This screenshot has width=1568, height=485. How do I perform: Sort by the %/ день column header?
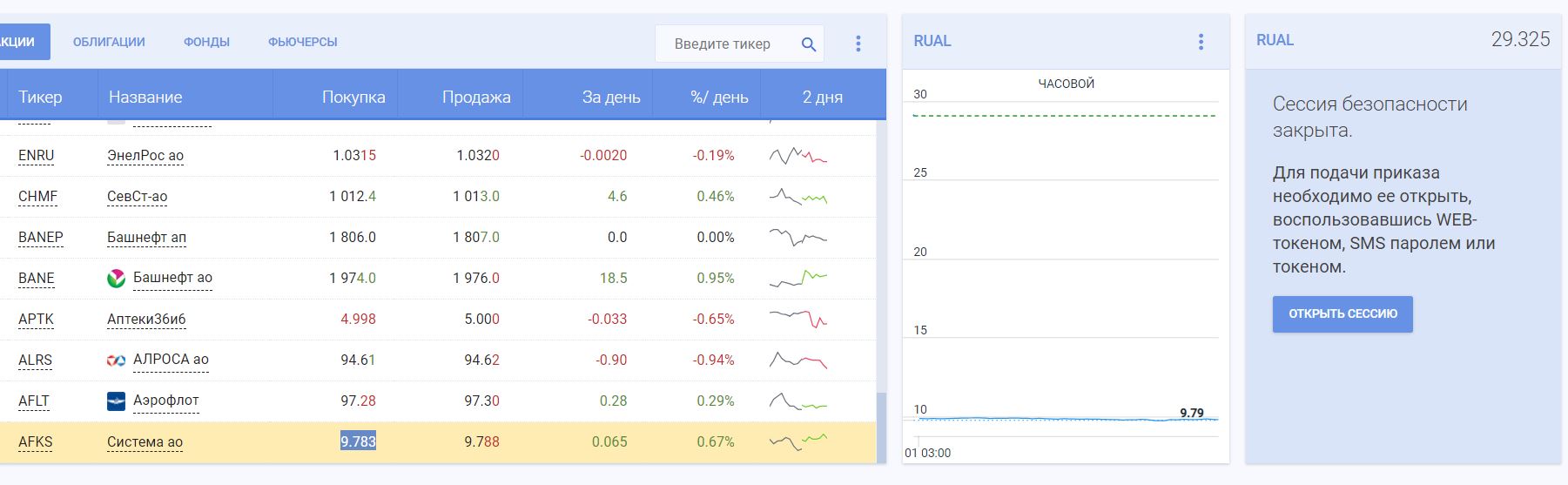[719, 97]
